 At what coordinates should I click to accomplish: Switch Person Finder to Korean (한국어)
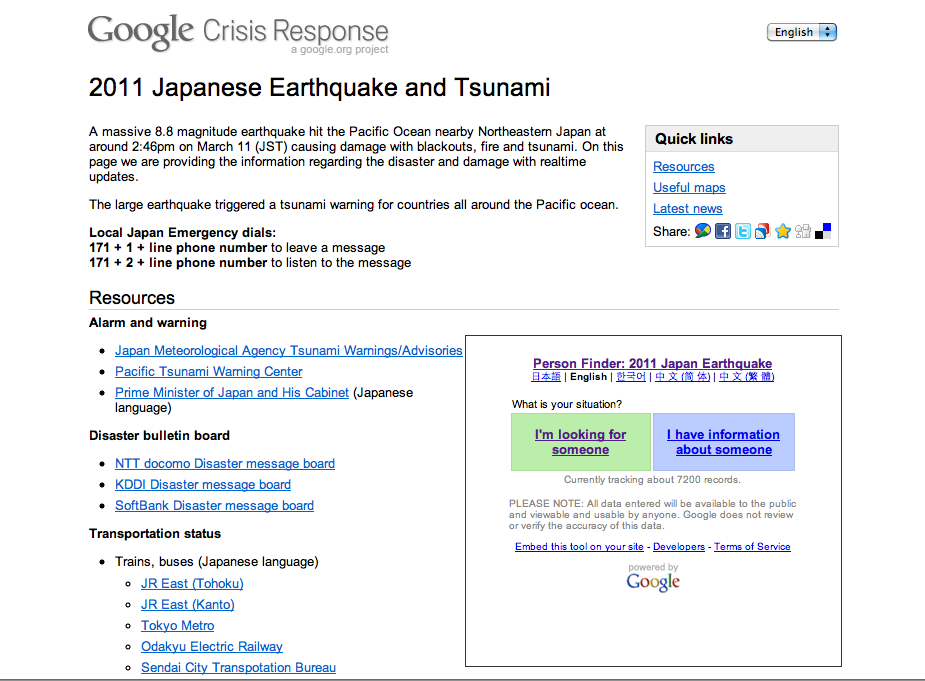631,376
